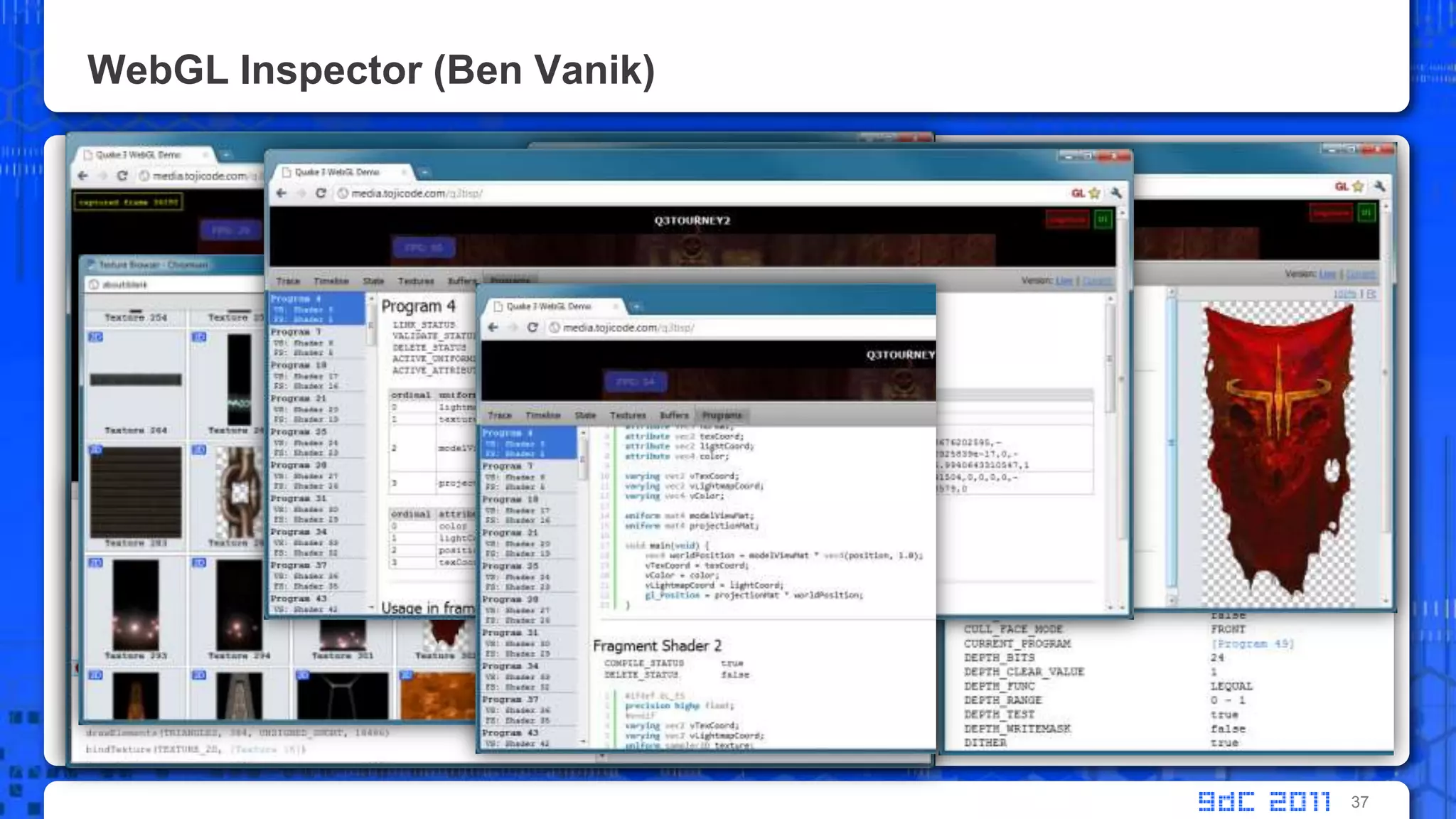Open Textures tab in frontmost inspector window
Screen dimensions: 1456x819
coord(628,415)
